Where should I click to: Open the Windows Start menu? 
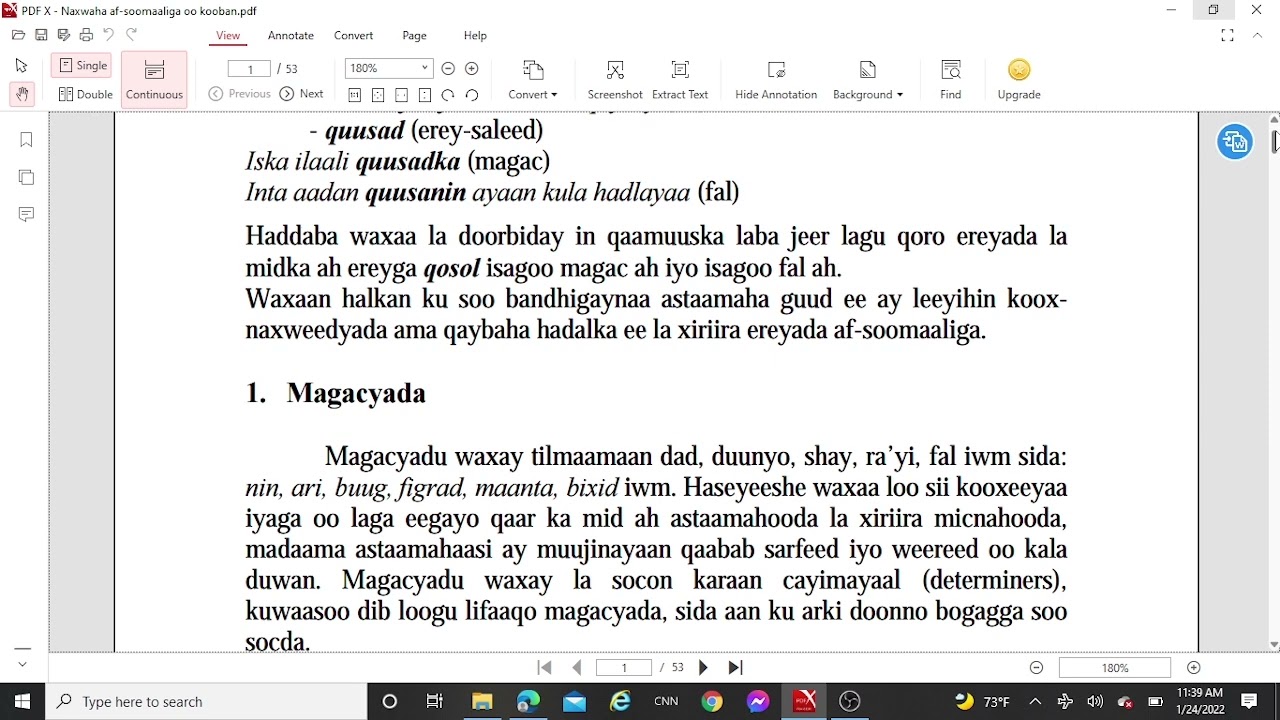tap(22, 701)
